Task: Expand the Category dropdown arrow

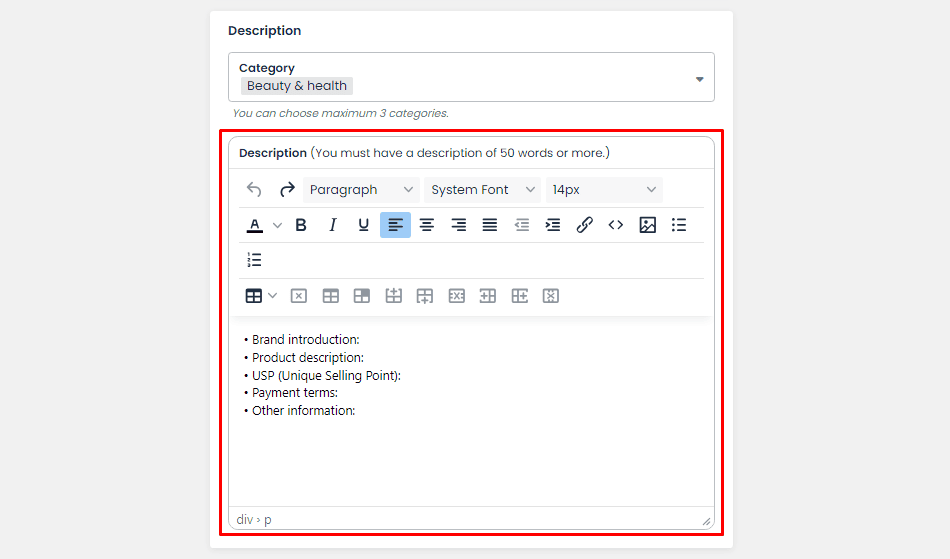Action: (x=699, y=79)
